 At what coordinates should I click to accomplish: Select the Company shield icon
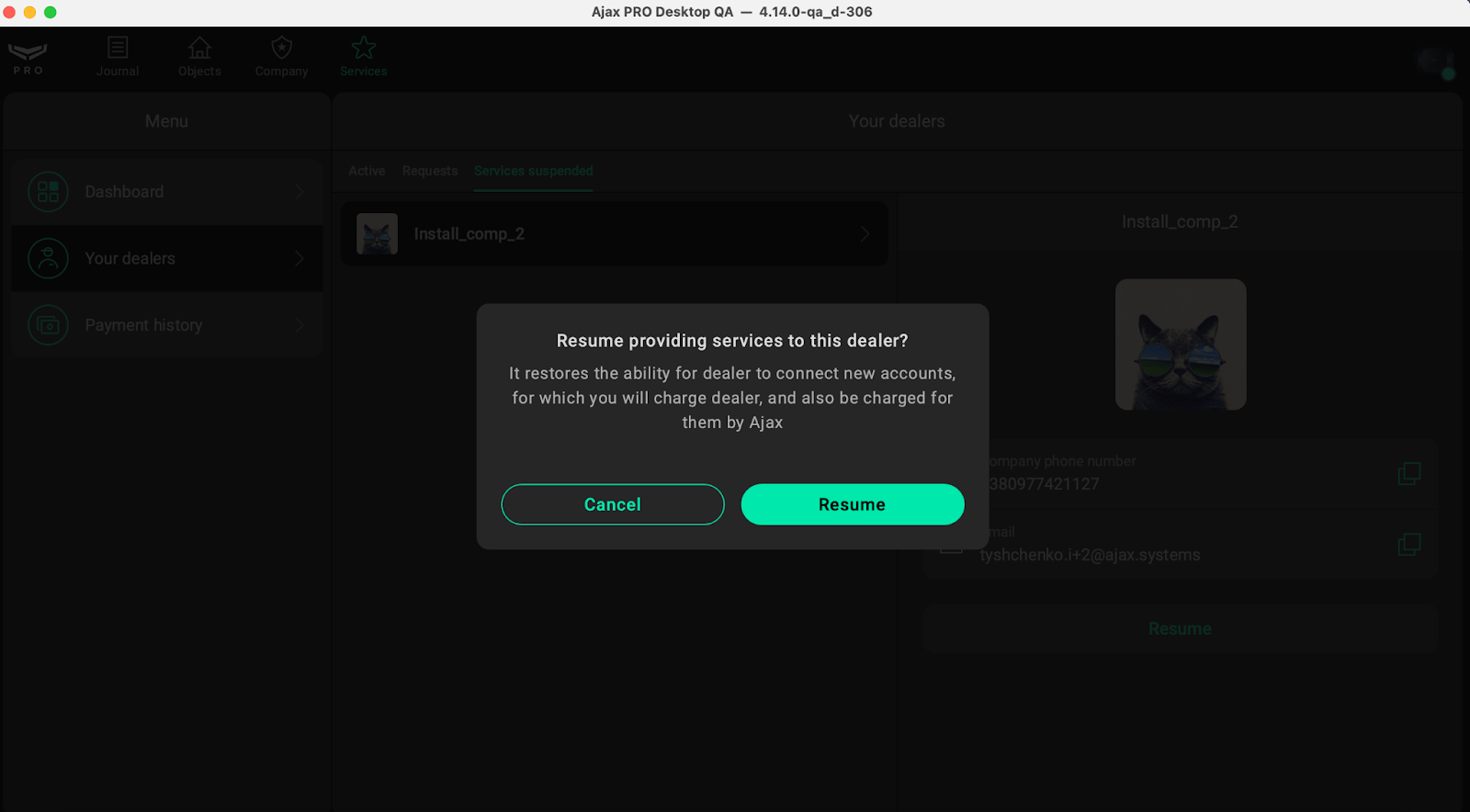pyautogui.click(x=281, y=48)
